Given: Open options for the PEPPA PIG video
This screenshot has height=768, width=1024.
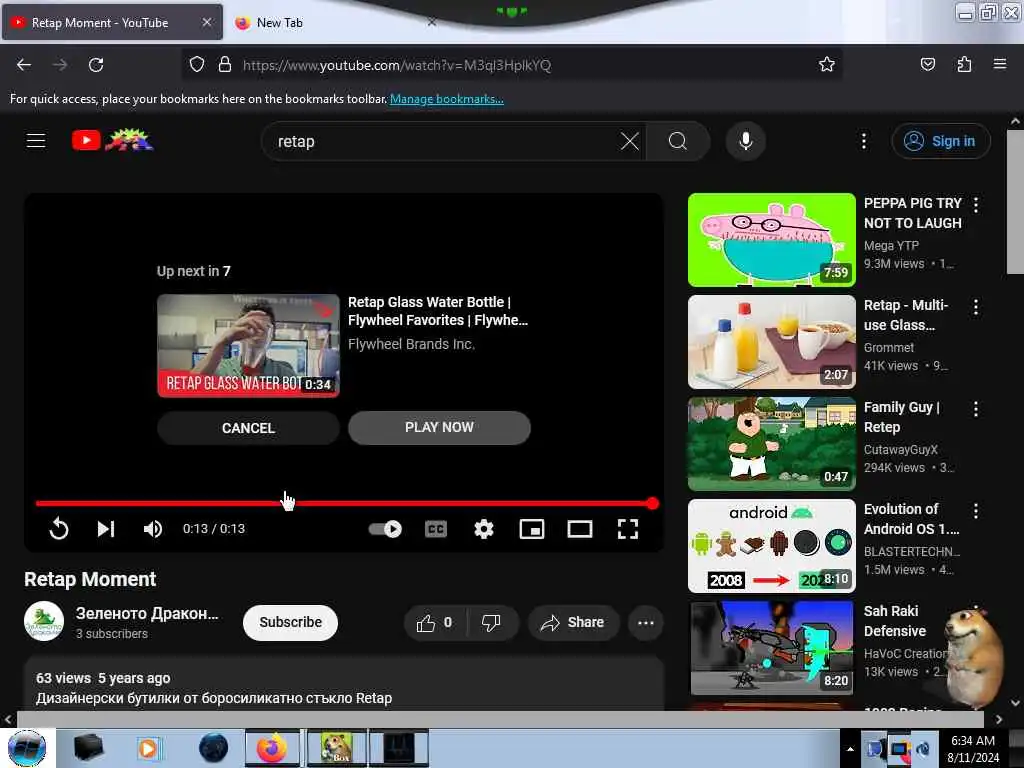Looking at the screenshot, I should pyautogui.click(x=976, y=205).
